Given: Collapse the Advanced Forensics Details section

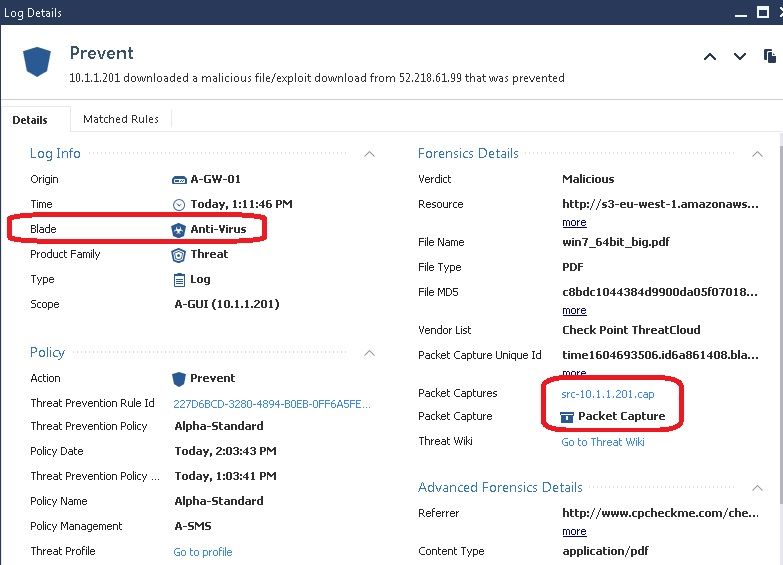Looking at the screenshot, I should click(x=757, y=488).
